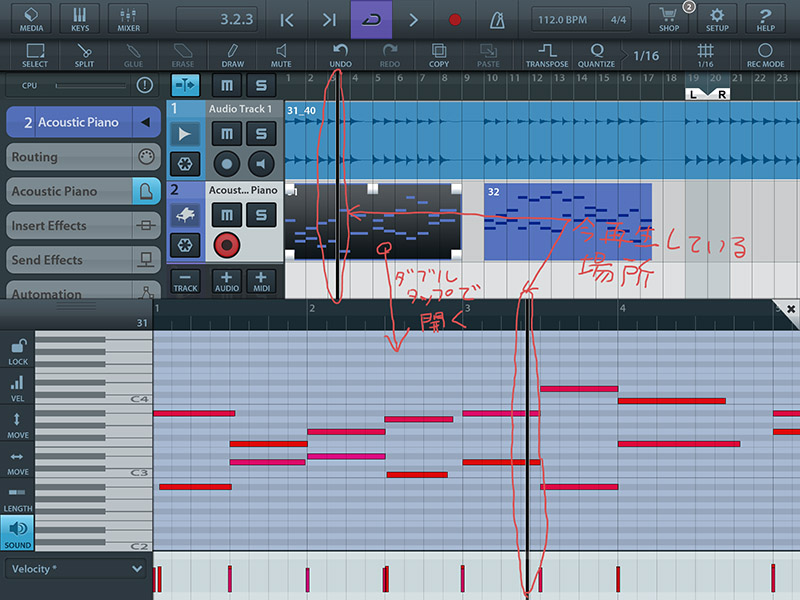Click the position display showing 3.2.3
This screenshot has width=800, height=600.
217,19
